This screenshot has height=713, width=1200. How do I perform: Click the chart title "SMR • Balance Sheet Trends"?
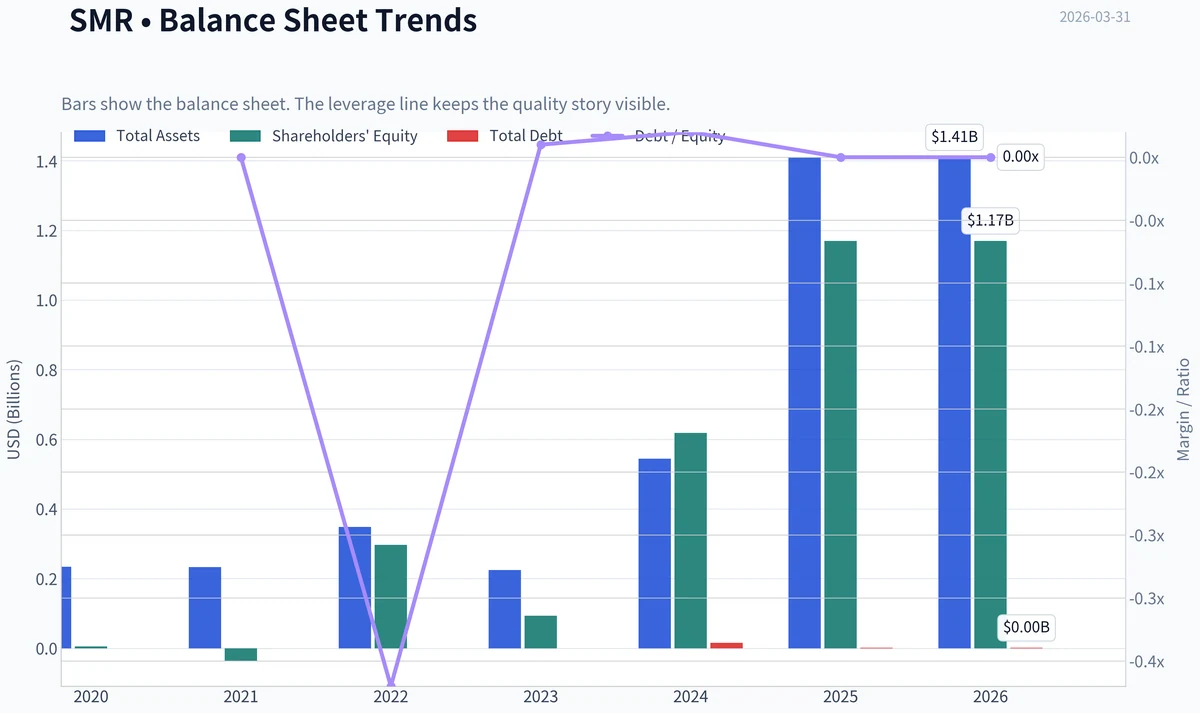pos(273,19)
